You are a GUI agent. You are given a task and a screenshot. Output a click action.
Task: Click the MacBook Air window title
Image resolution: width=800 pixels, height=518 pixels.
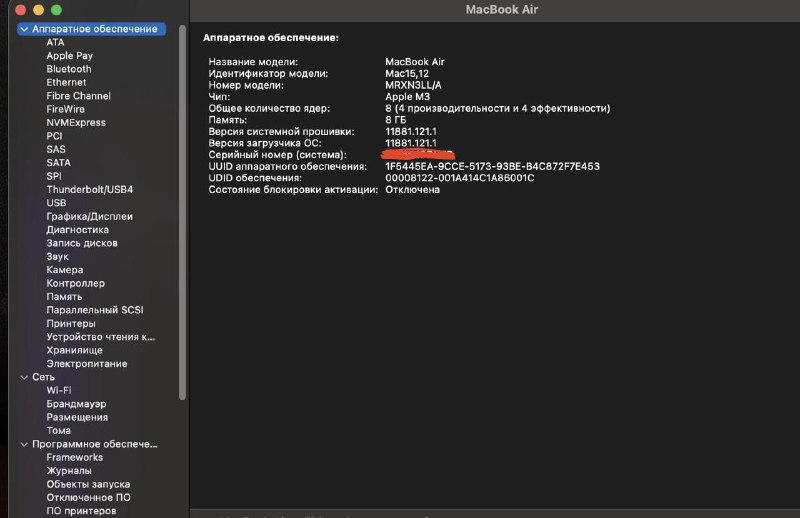tap(502, 10)
